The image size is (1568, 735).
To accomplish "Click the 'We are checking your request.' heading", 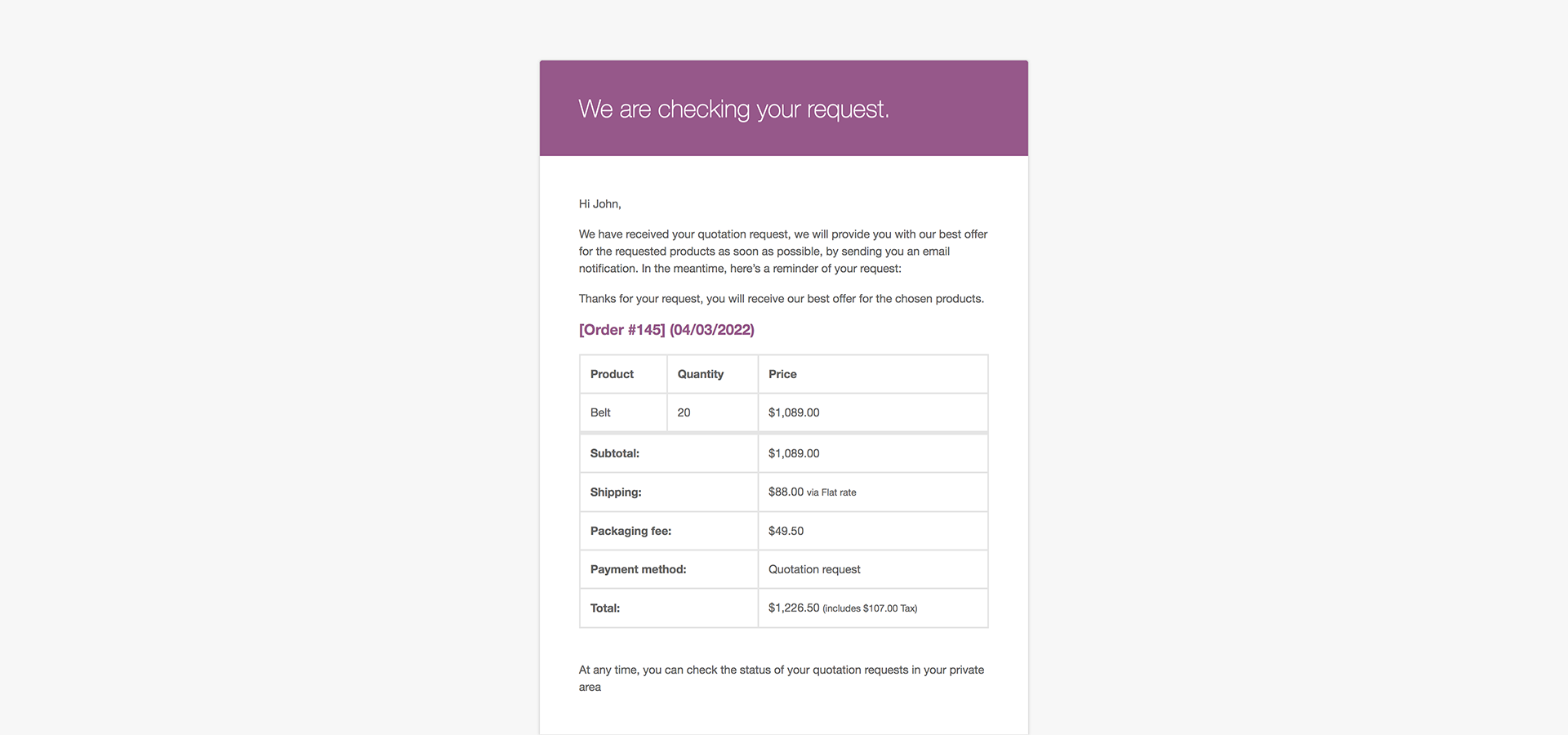I will point(733,109).
